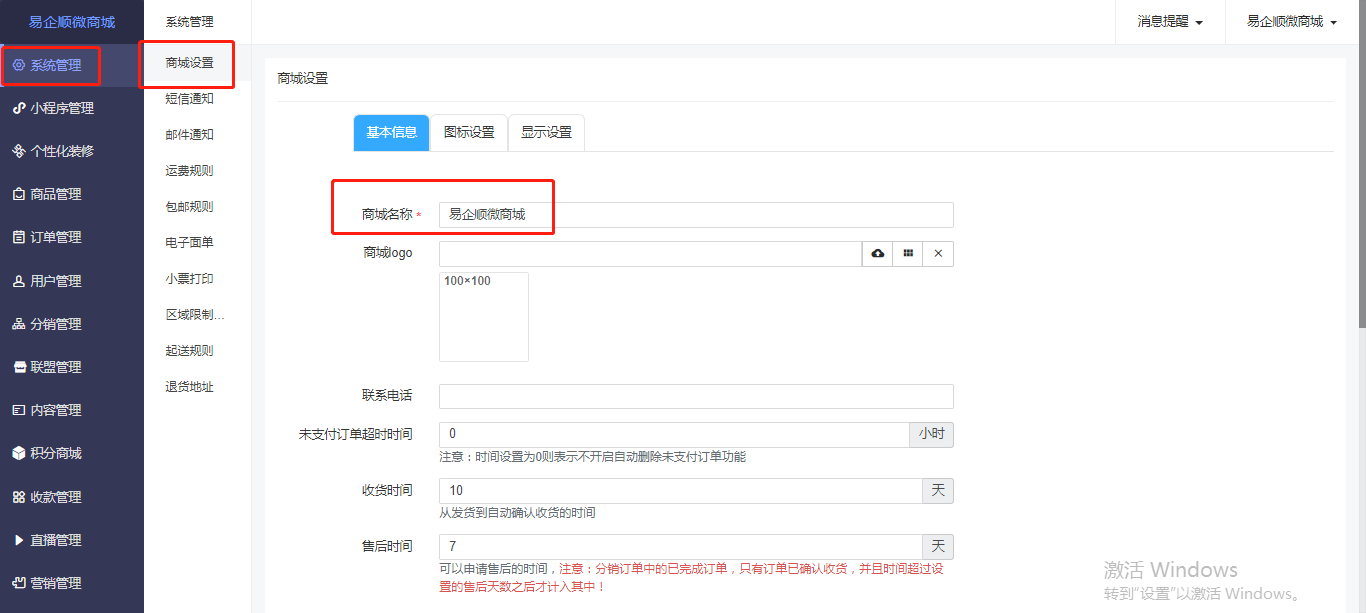Image resolution: width=1366 pixels, height=613 pixels.
Task: Click the 商城名称 input field
Action: 696,215
